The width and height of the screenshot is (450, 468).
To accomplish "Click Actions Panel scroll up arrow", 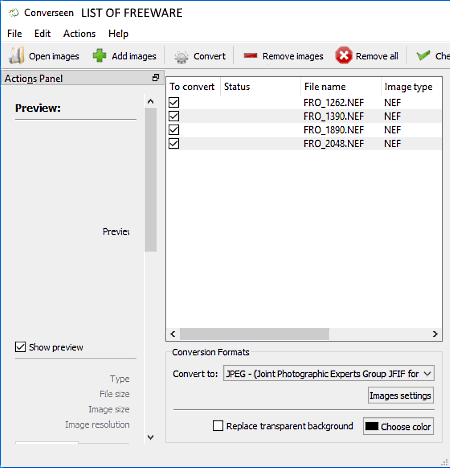I will (151, 101).
